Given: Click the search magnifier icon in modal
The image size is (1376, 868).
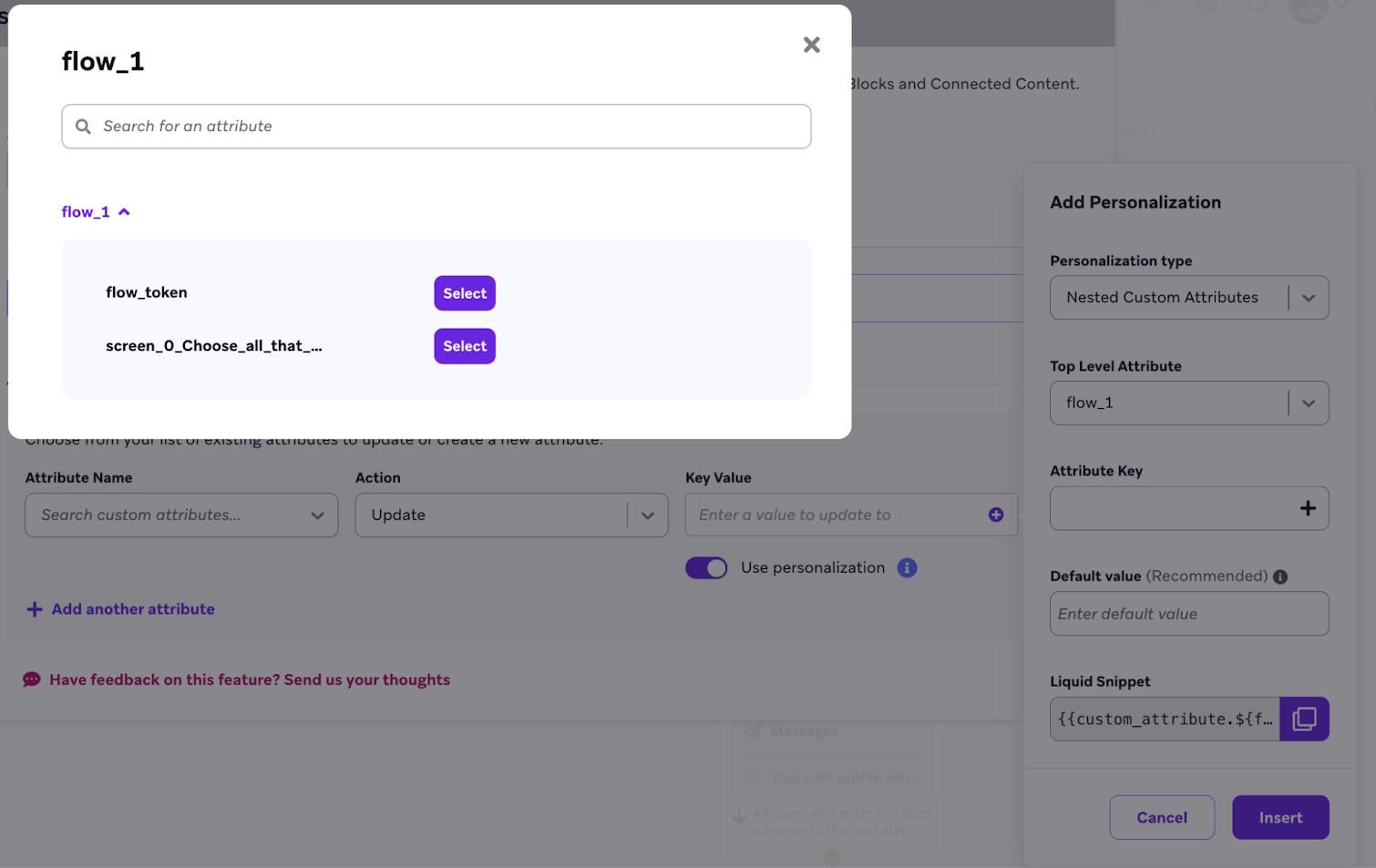Looking at the screenshot, I should (x=83, y=127).
